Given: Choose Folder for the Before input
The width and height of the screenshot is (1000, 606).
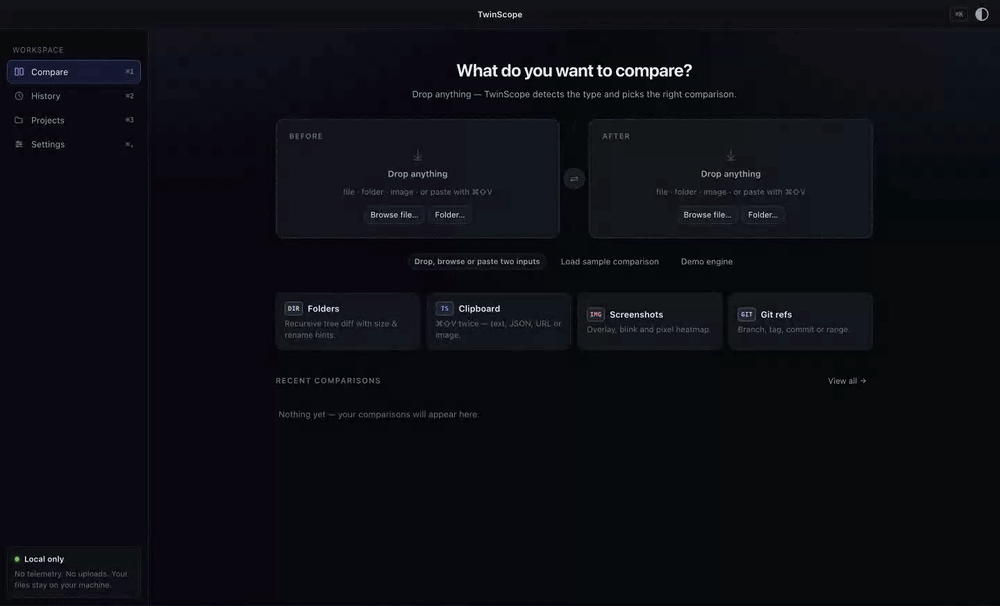Looking at the screenshot, I should [450, 215].
